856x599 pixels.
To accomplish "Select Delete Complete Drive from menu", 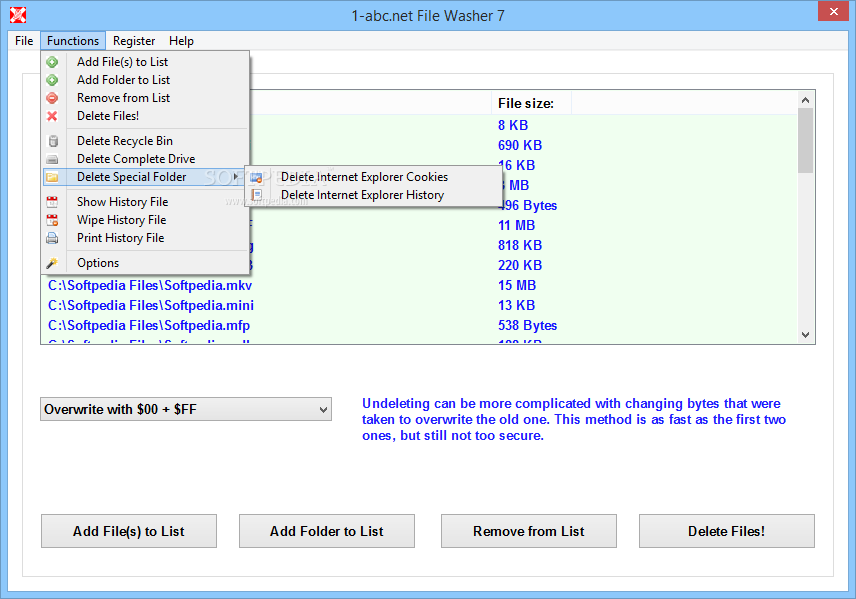I will [x=145, y=159].
